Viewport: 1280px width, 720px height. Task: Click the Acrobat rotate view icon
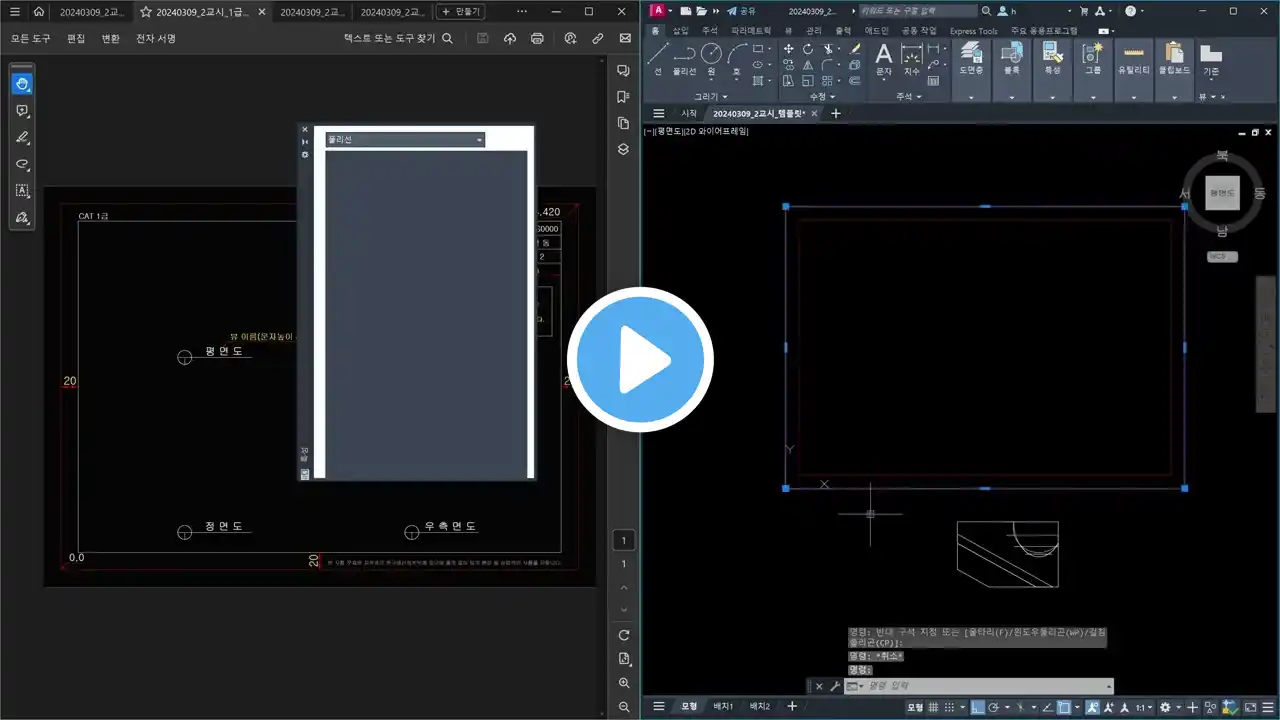point(624,635)
